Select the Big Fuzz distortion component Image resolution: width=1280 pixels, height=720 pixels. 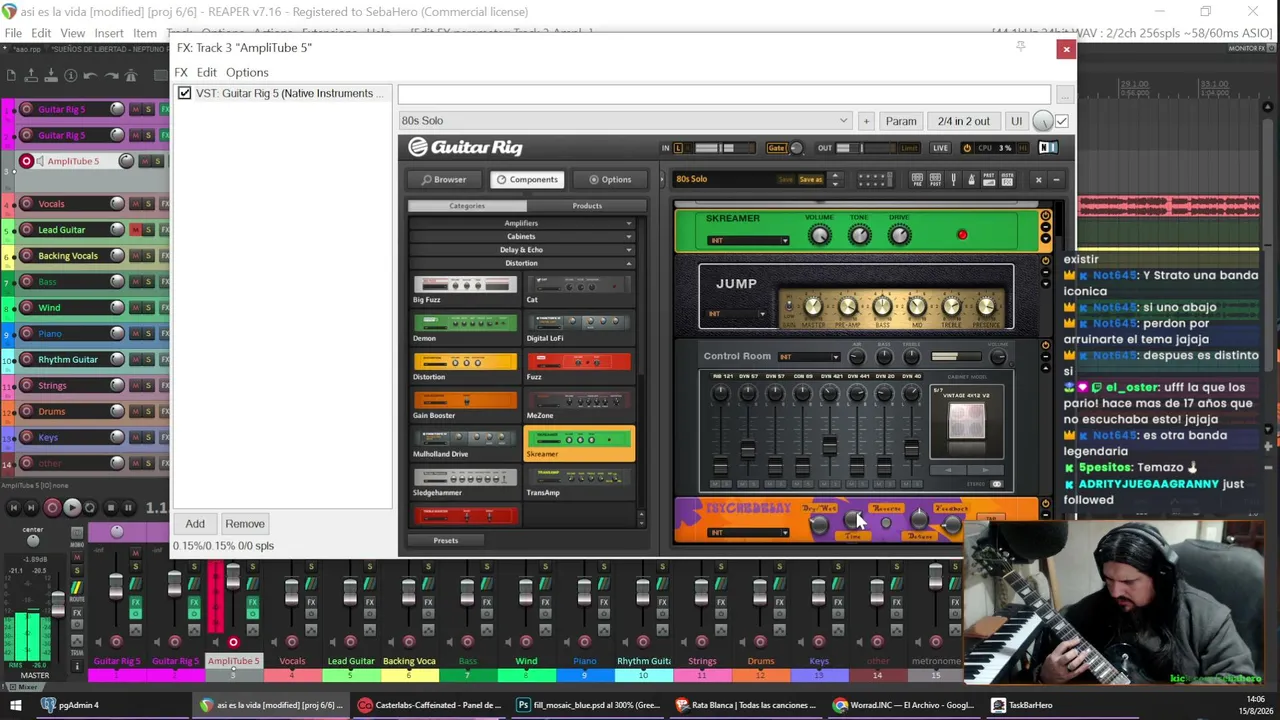point(465,290)
